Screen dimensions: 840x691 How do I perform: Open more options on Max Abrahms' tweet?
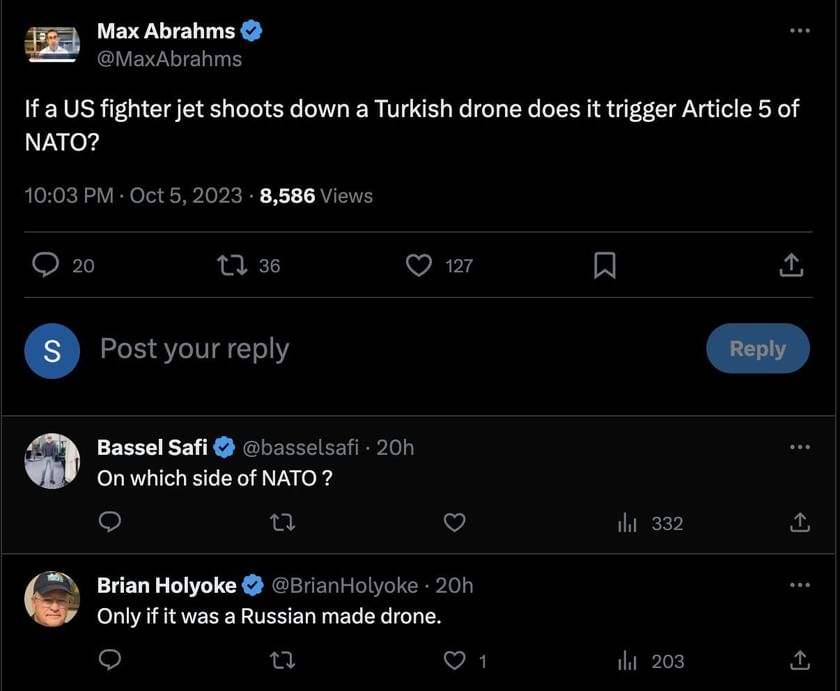(799, 31)
